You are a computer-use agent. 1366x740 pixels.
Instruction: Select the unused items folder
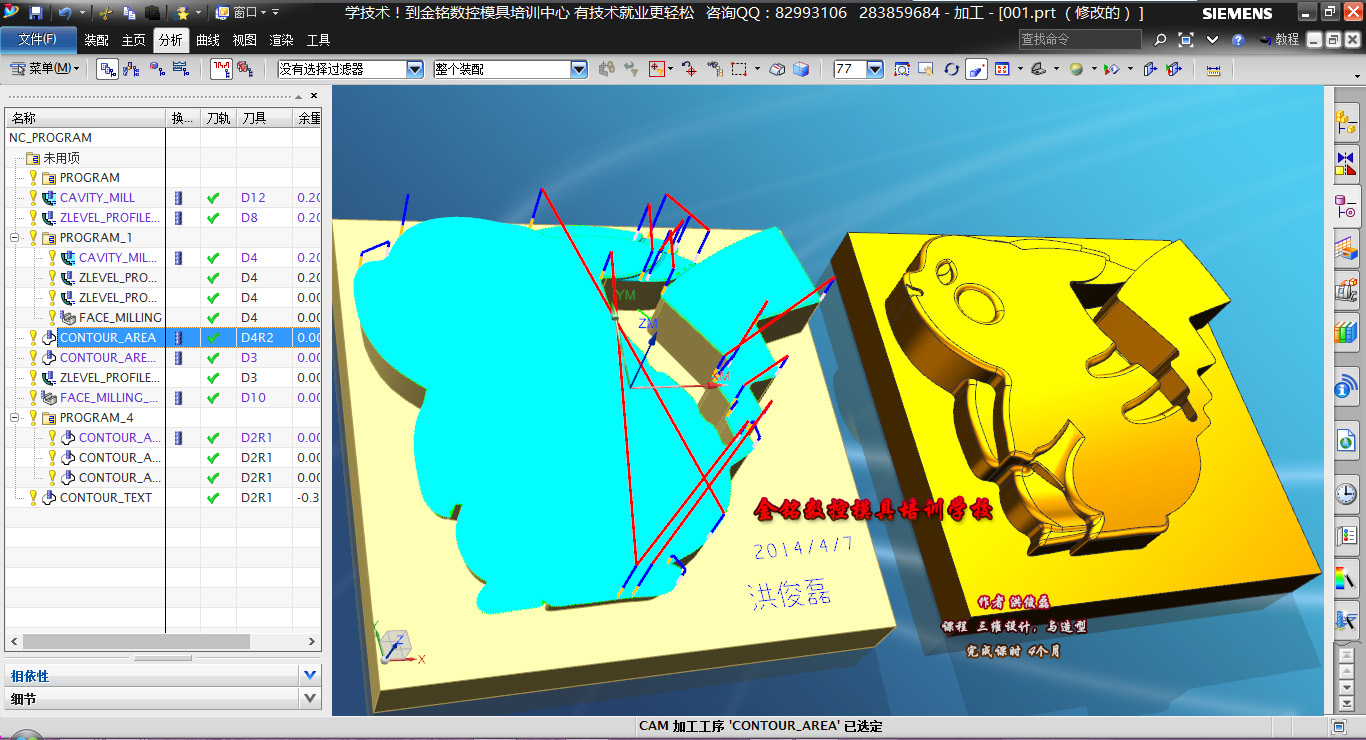[x=61, y=158]
